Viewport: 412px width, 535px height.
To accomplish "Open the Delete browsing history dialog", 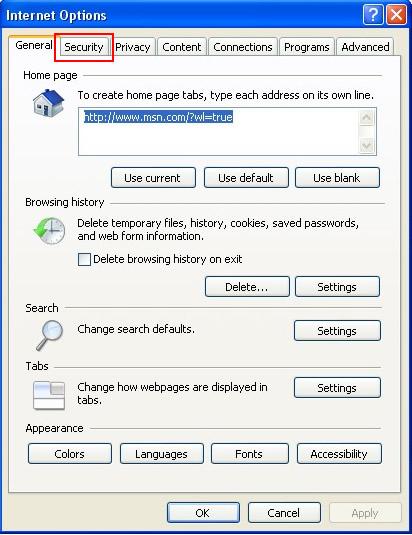I will (x=247, y=287).
